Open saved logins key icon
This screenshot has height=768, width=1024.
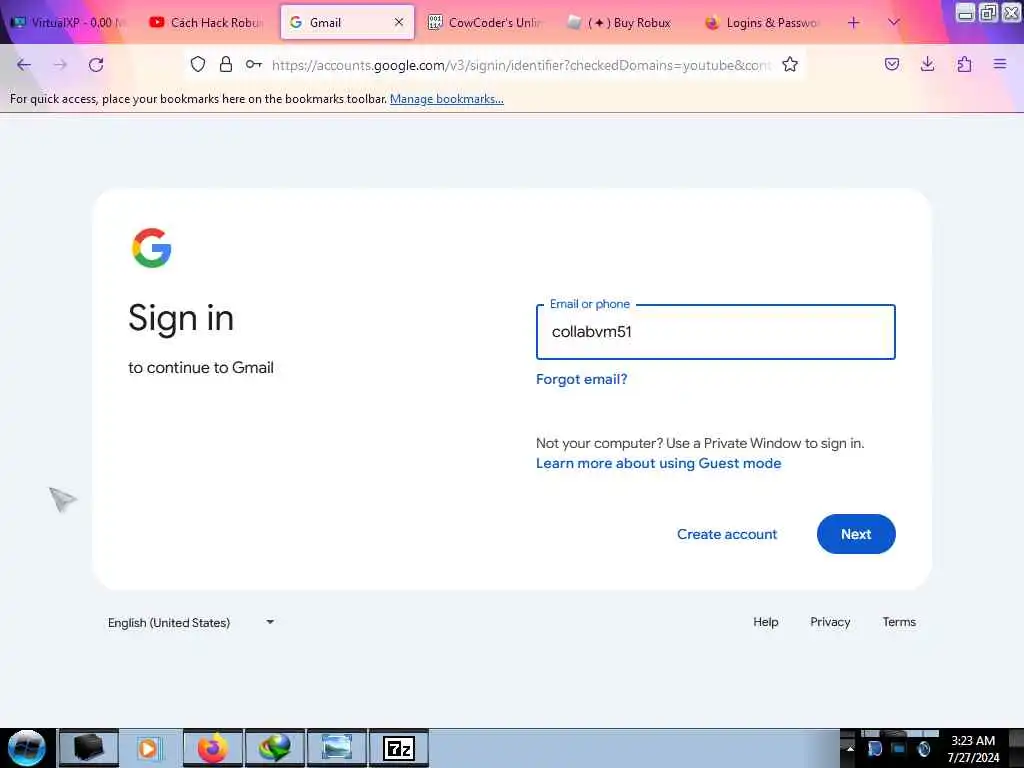tap(253, 64)
